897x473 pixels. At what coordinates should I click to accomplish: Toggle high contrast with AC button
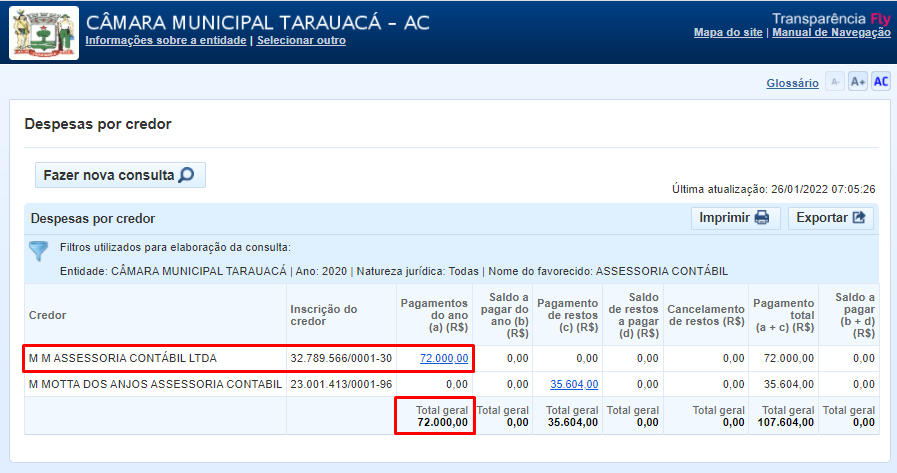[x=880, y=82]
